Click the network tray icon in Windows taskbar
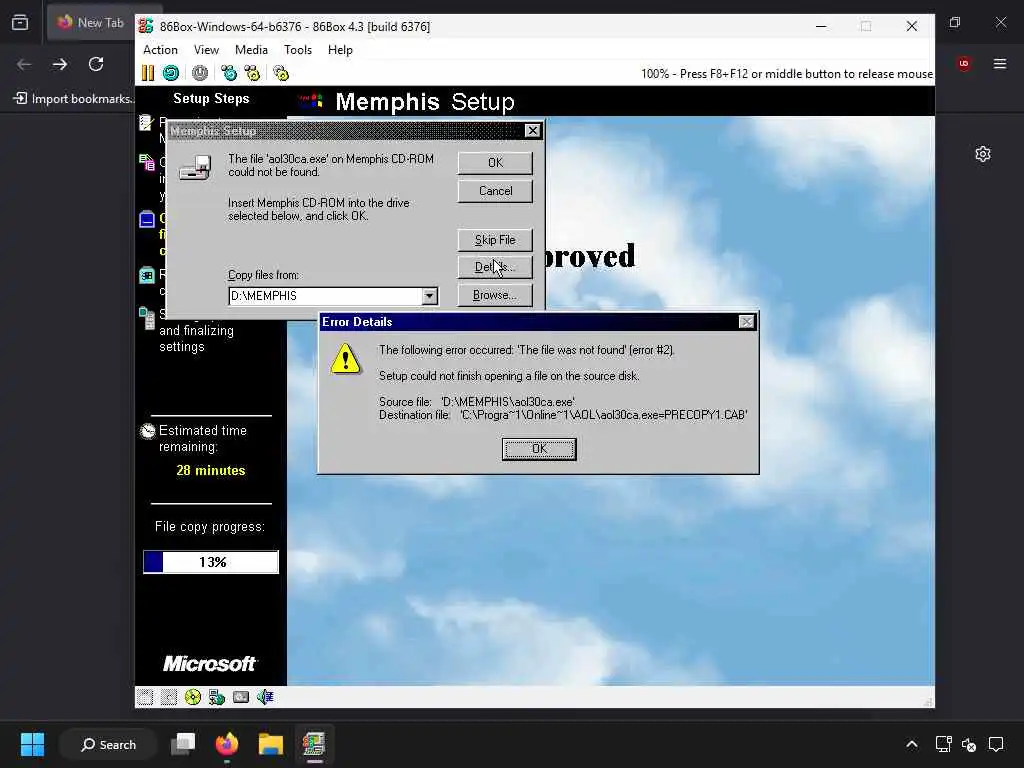The image size is (1024, 768). 943,744
